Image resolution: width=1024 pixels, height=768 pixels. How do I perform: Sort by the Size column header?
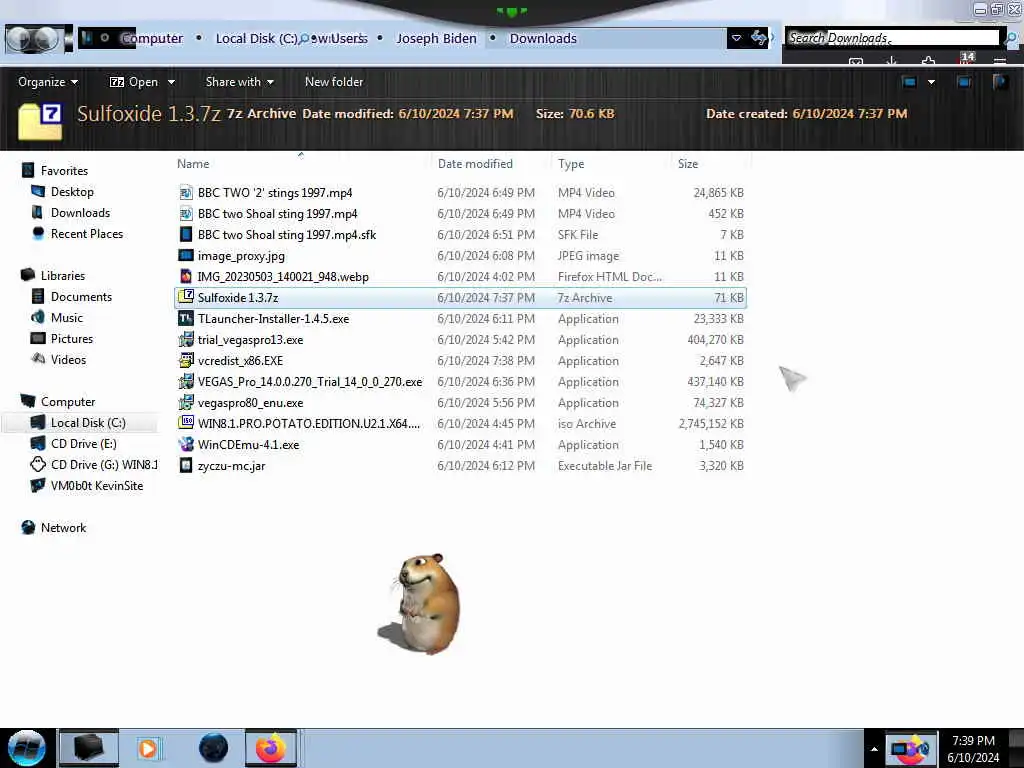[688, 164]
